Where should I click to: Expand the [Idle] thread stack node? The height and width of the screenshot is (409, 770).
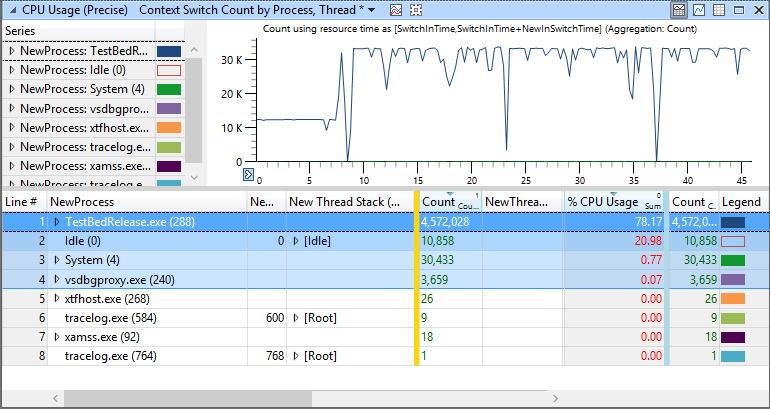point(296,241)
